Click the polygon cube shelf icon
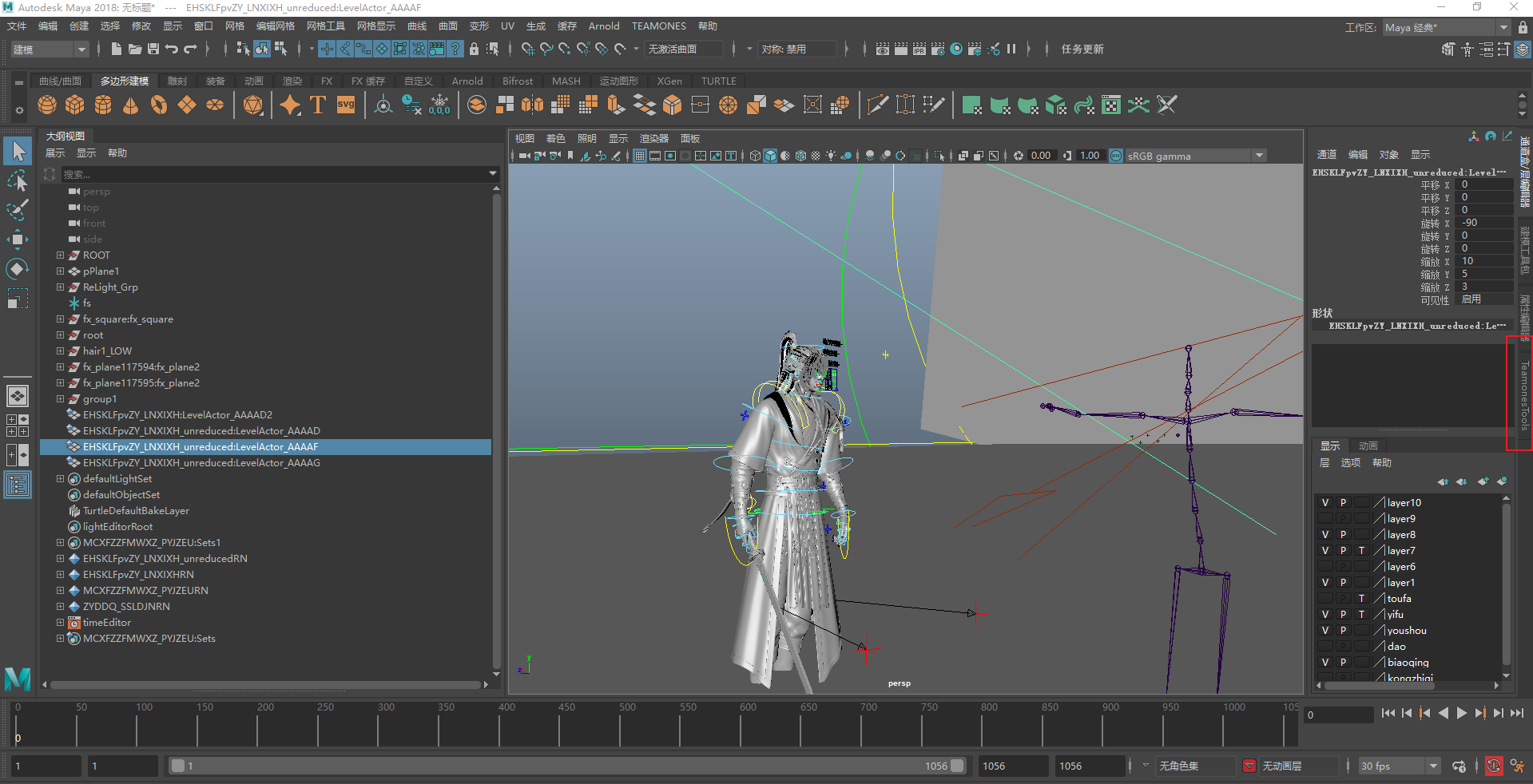The image size is (1533, 784). tap(75, 105)
